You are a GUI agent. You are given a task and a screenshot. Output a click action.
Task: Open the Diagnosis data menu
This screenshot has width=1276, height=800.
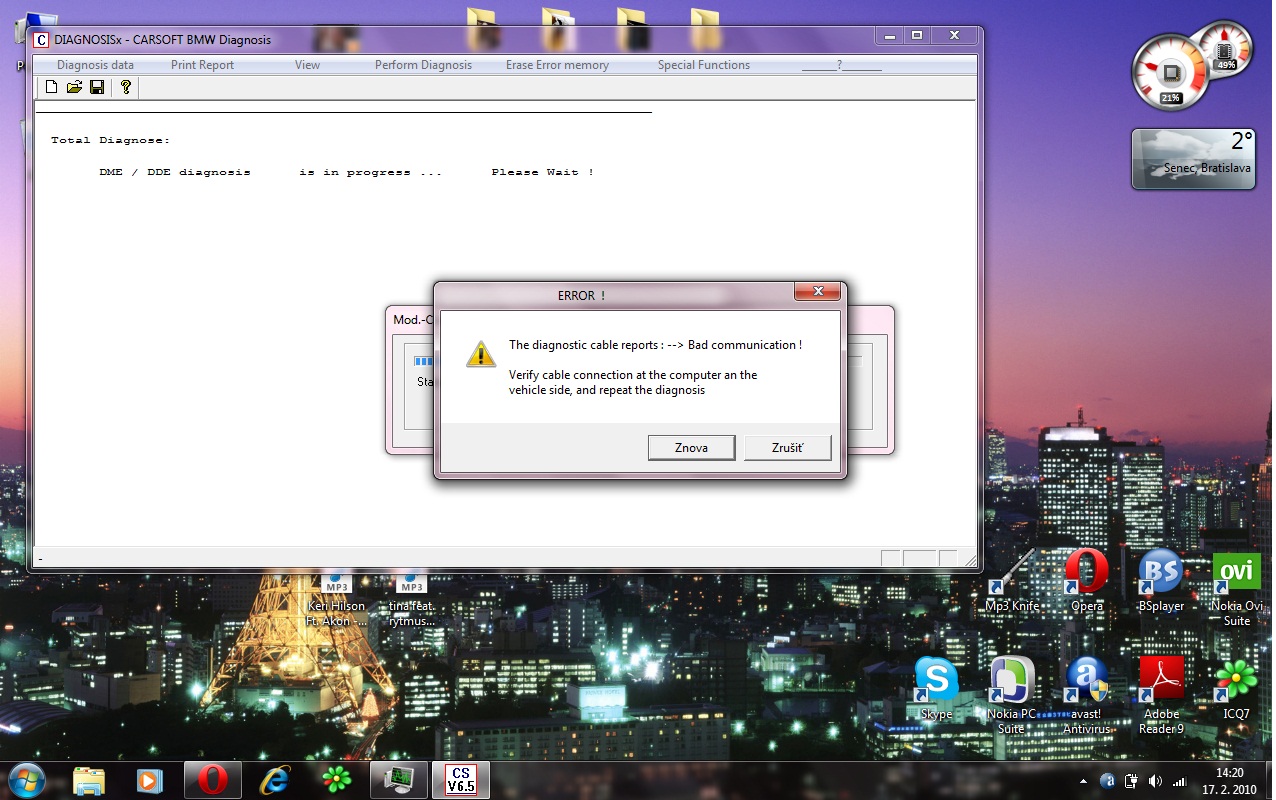95,65
